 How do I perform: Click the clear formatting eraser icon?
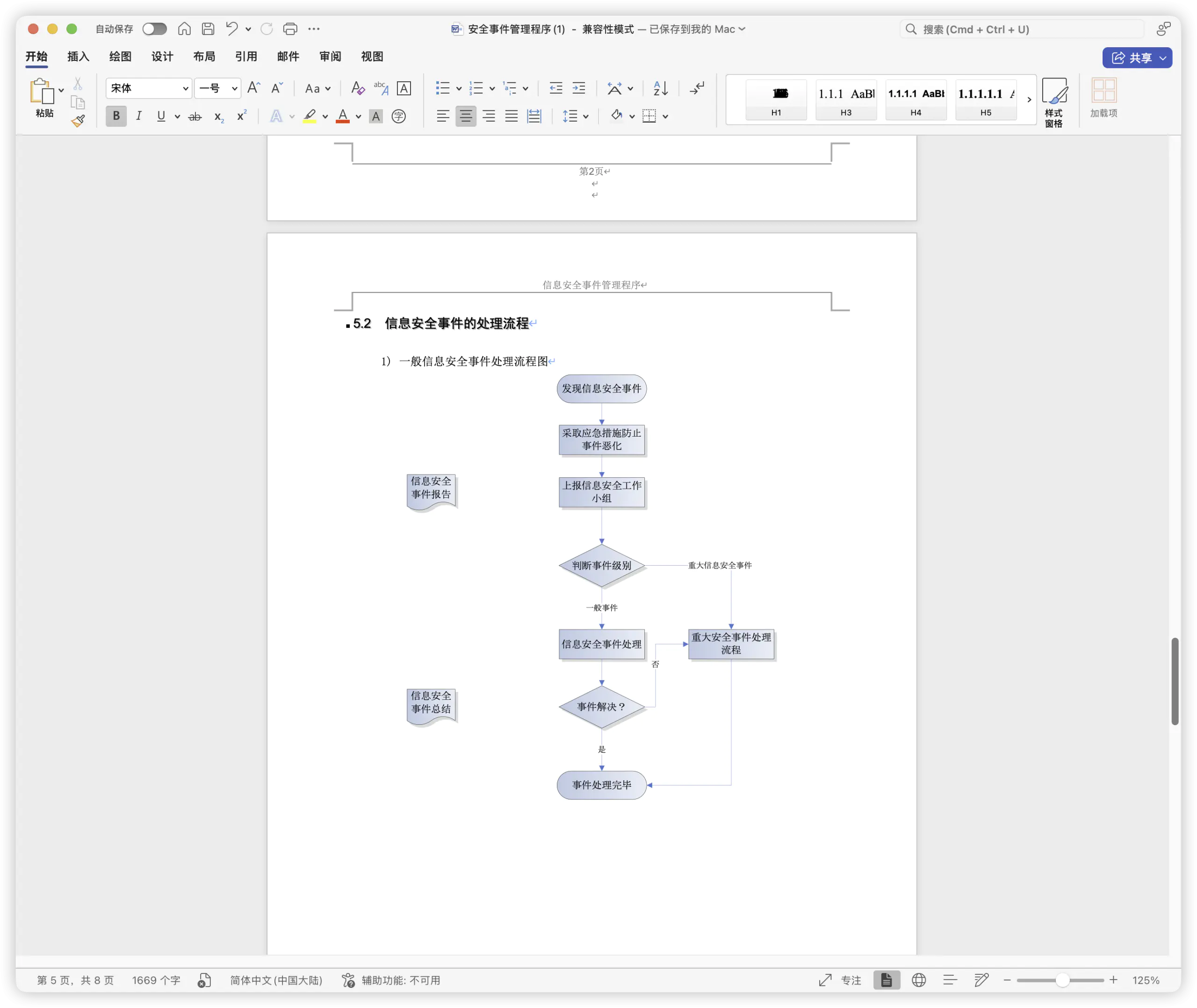[x=358, y=88]
